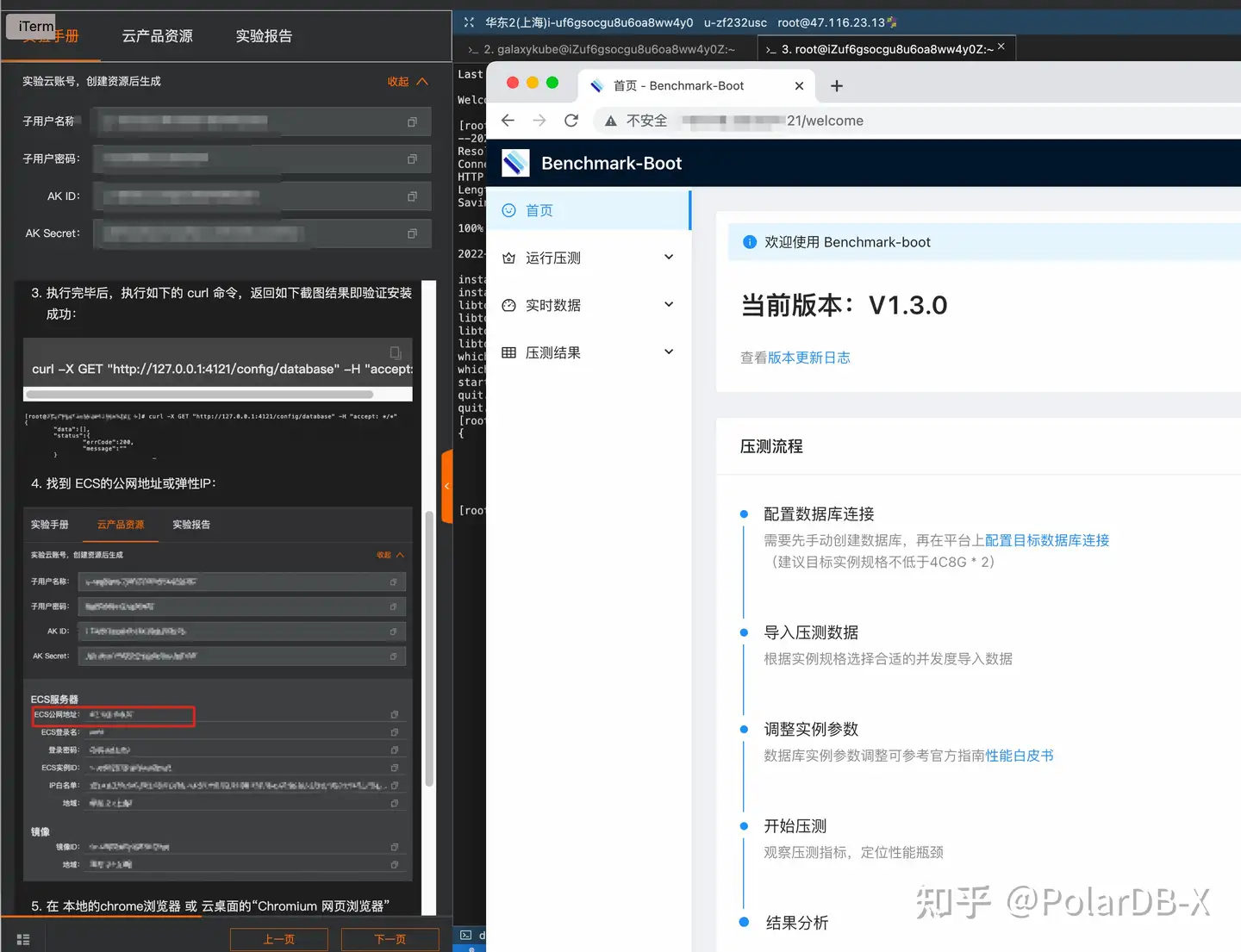
Task: Open a new Chrome tab with the plus icon
Action: [x=836, y=86]
